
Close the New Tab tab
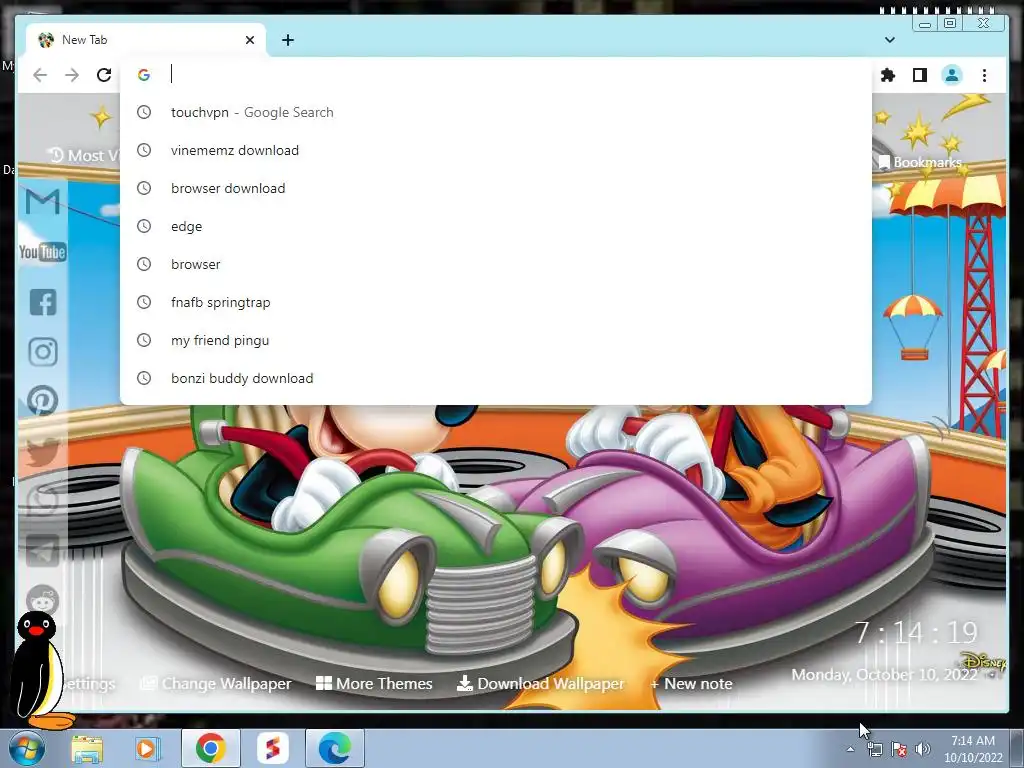249,40
